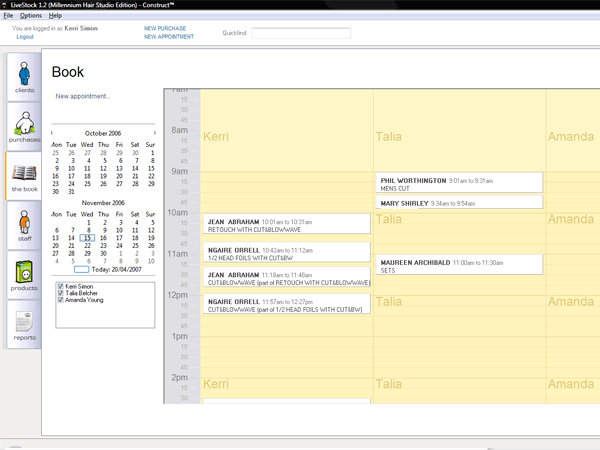
Task: Select October 18 in the calendar
Action: [87, 176]
